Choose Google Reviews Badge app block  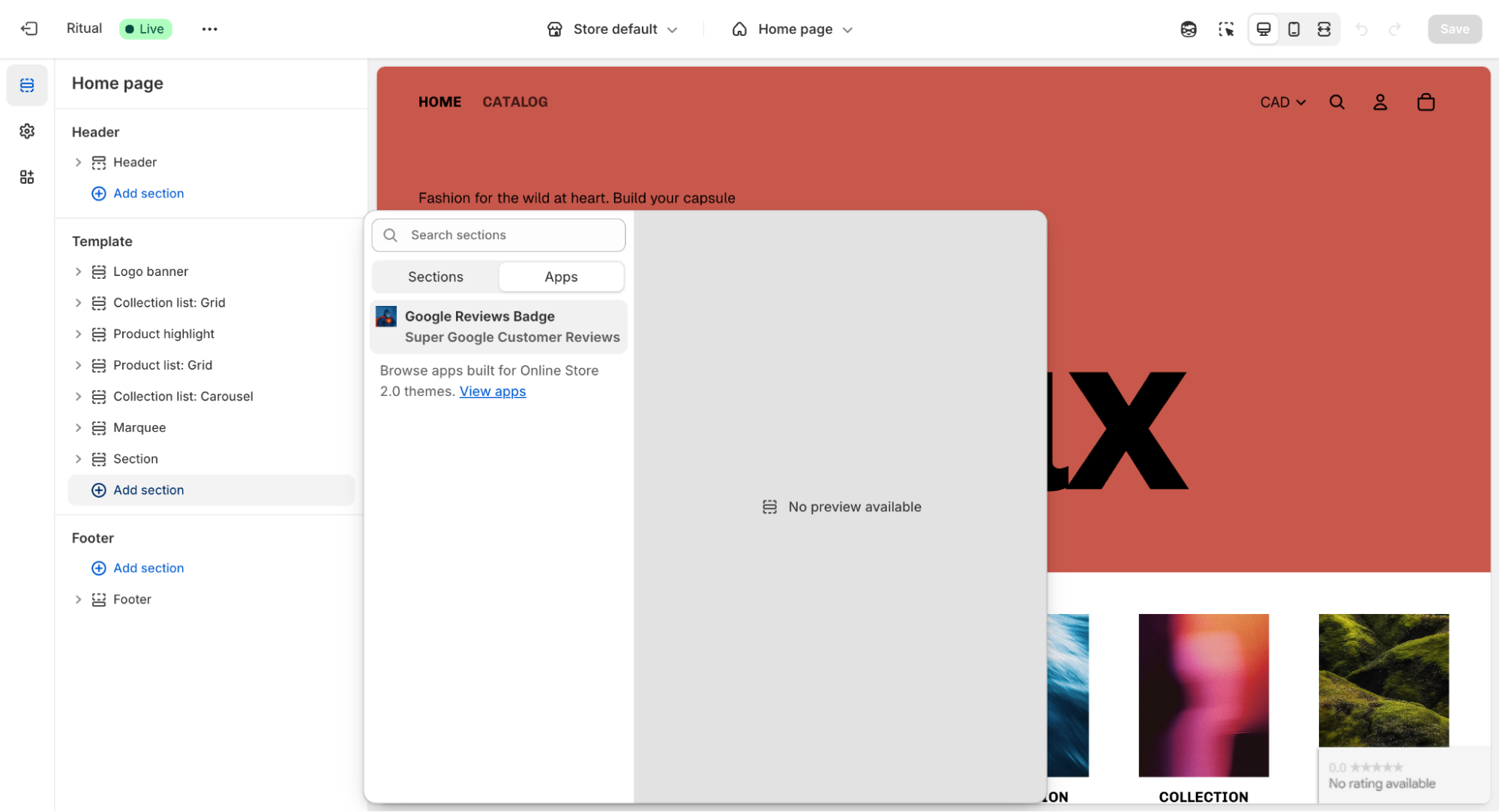(x=499, y=327)
